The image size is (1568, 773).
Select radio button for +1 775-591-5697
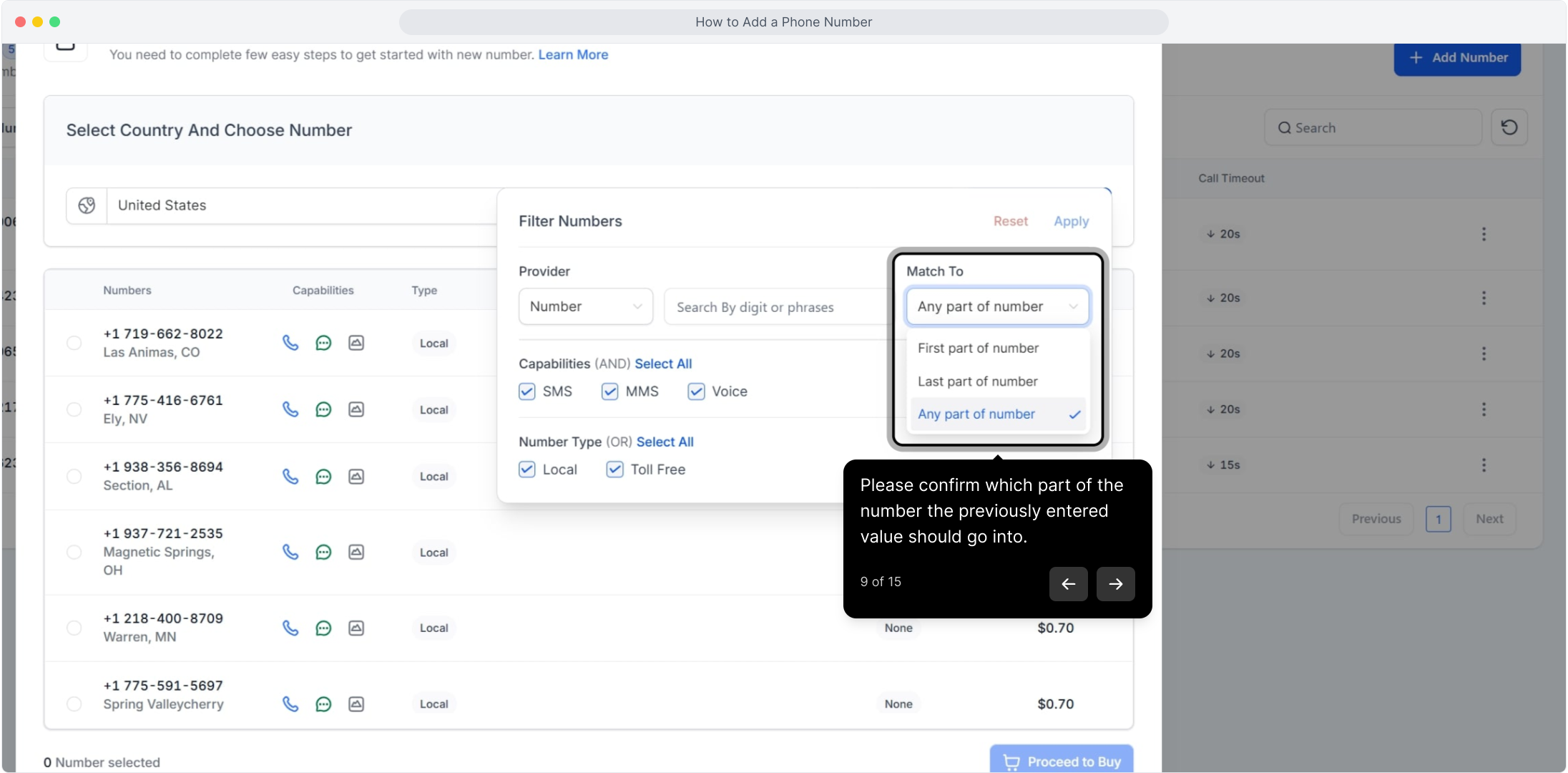click(x=74, y=704)
